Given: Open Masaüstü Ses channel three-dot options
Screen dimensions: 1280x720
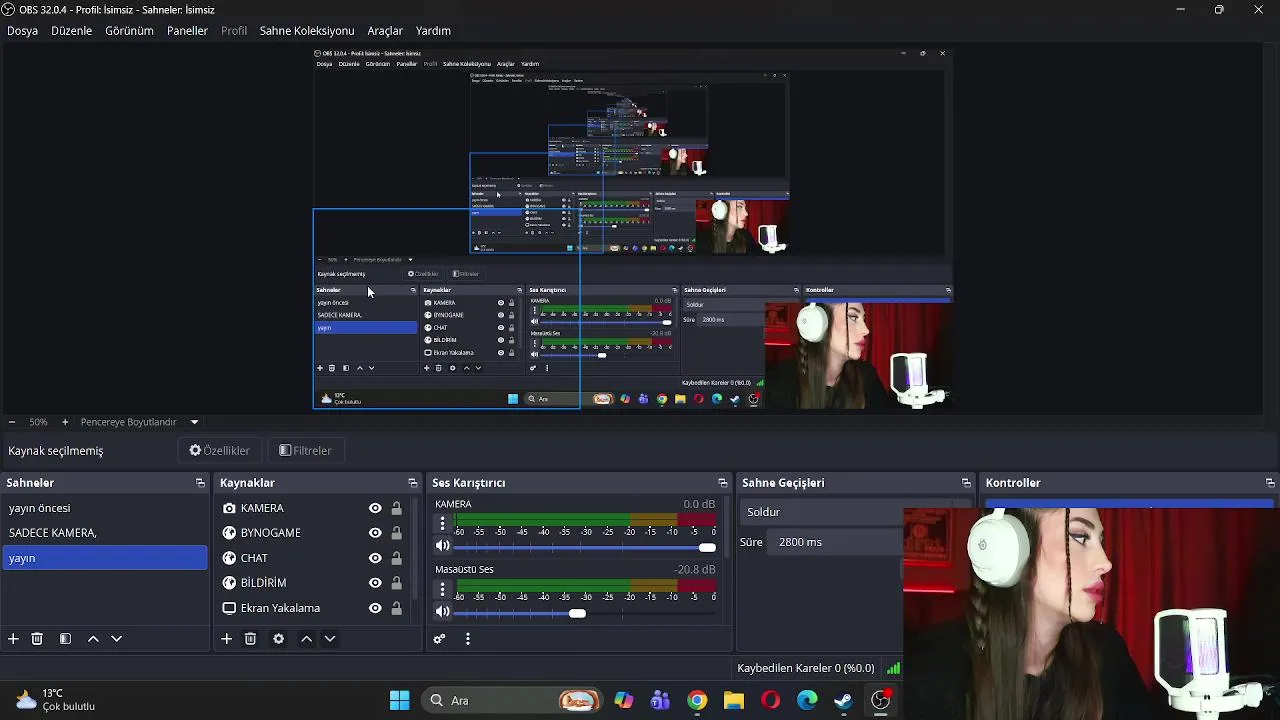Looking at the screenshot, I should pos(442,590).
